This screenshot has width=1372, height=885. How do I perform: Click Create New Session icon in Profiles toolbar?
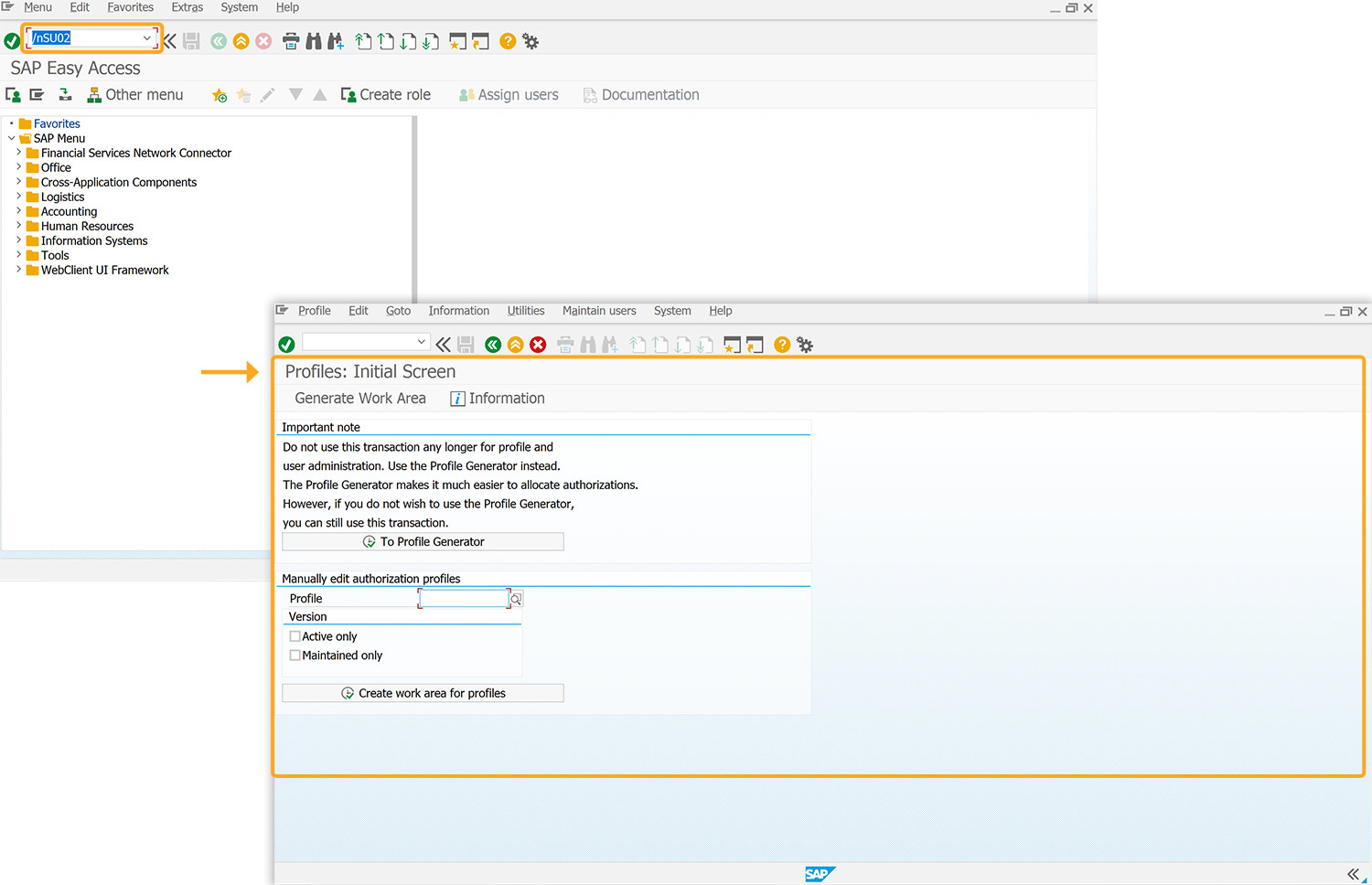pyautogui.click(x=732, y=345)
